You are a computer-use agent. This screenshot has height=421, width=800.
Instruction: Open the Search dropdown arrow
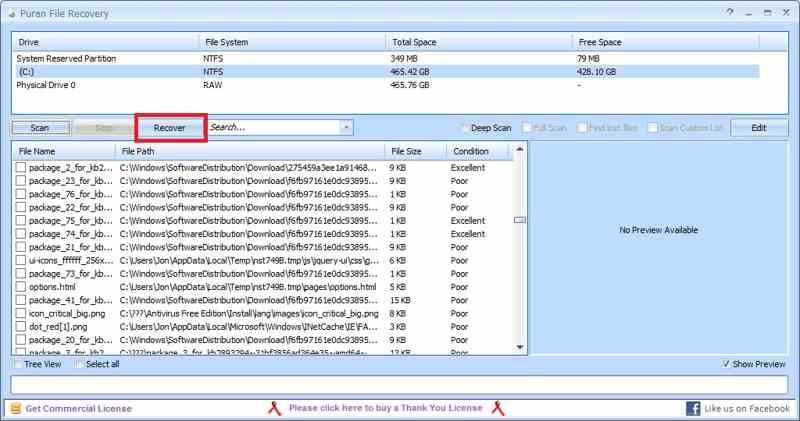coord(345,128)
